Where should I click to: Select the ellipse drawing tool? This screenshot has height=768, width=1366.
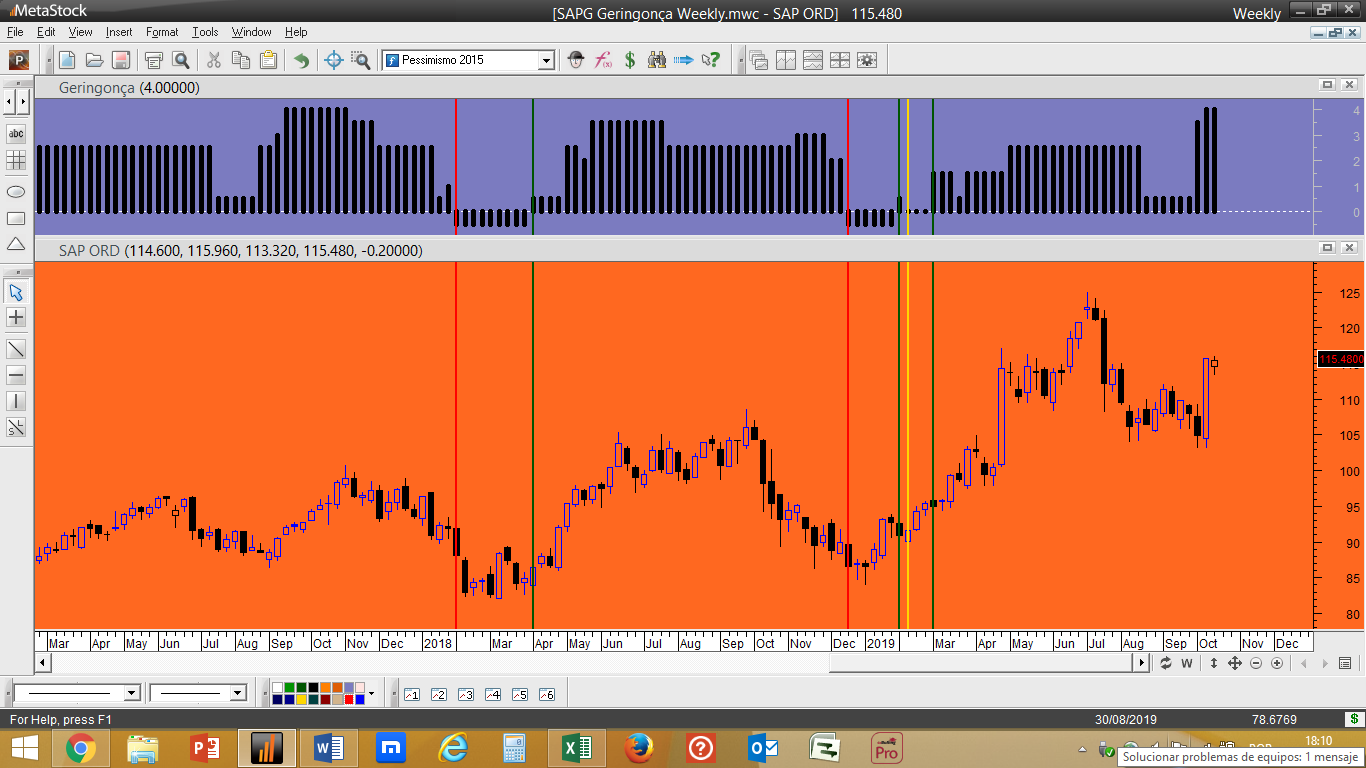[x=16, y=191]
